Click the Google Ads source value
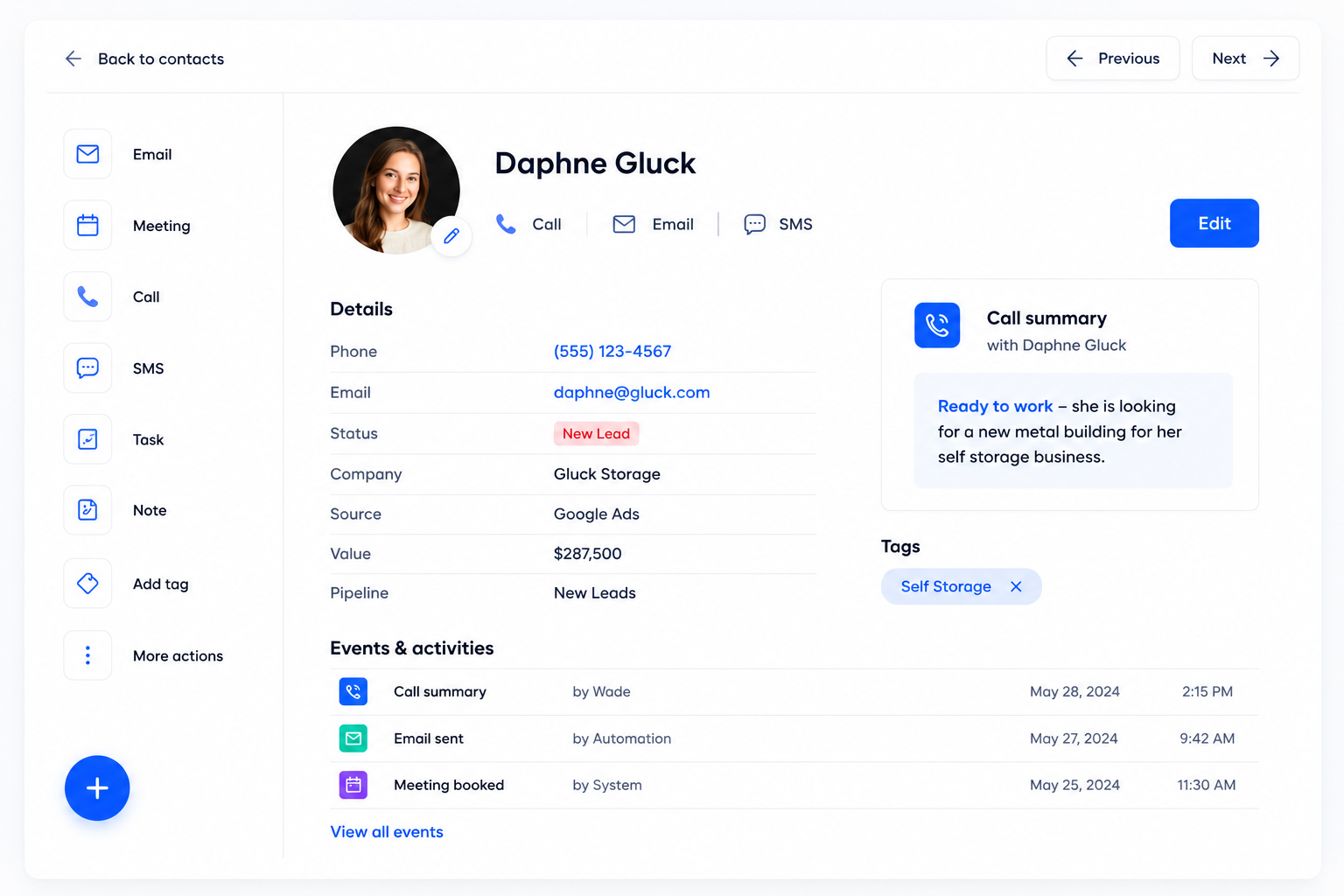The width and height of the screenshot is (1344, 896). coord(597,514)
